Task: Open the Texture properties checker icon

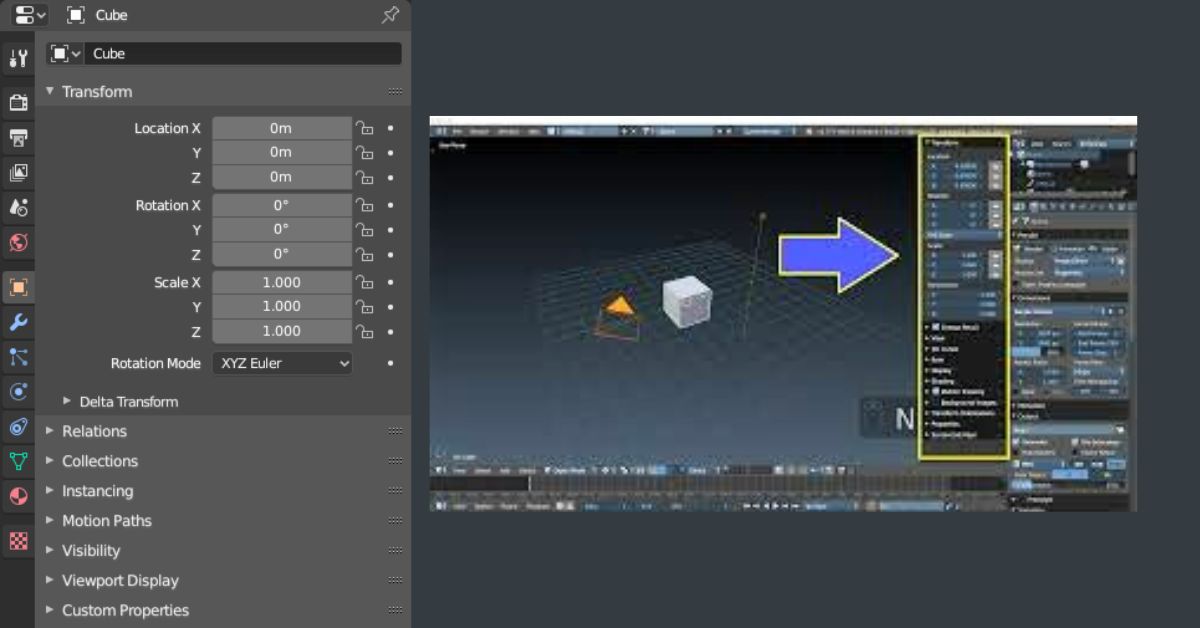Action: click(18, 541)
